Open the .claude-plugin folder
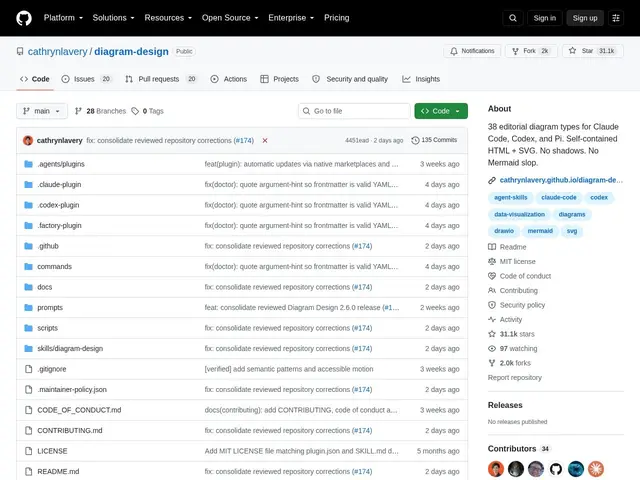 click(59, 184)
